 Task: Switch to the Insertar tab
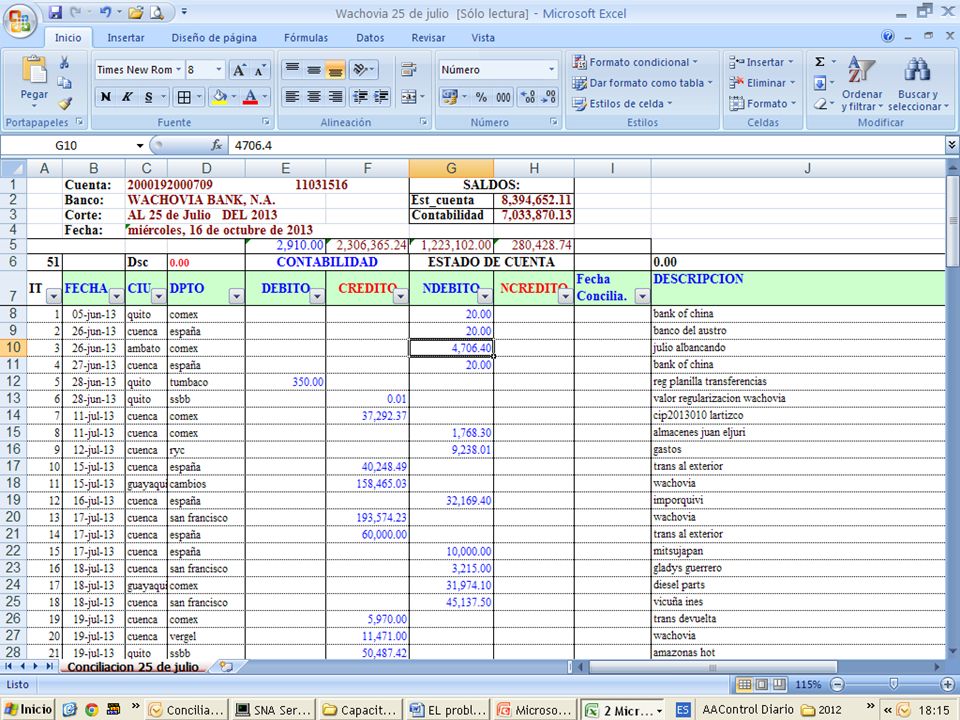pos(126,38)
